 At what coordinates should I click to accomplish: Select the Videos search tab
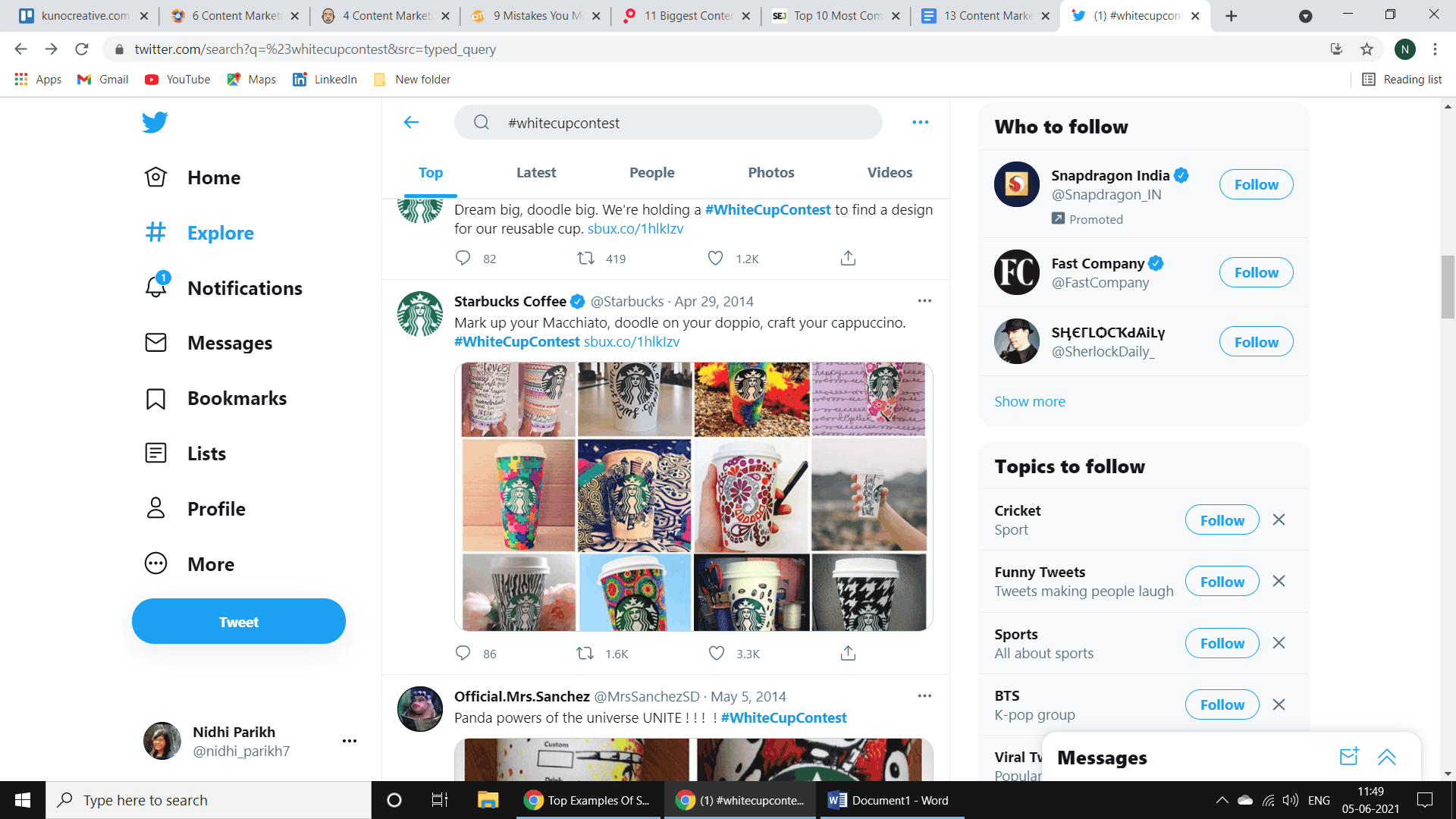(x=890, y=173)
